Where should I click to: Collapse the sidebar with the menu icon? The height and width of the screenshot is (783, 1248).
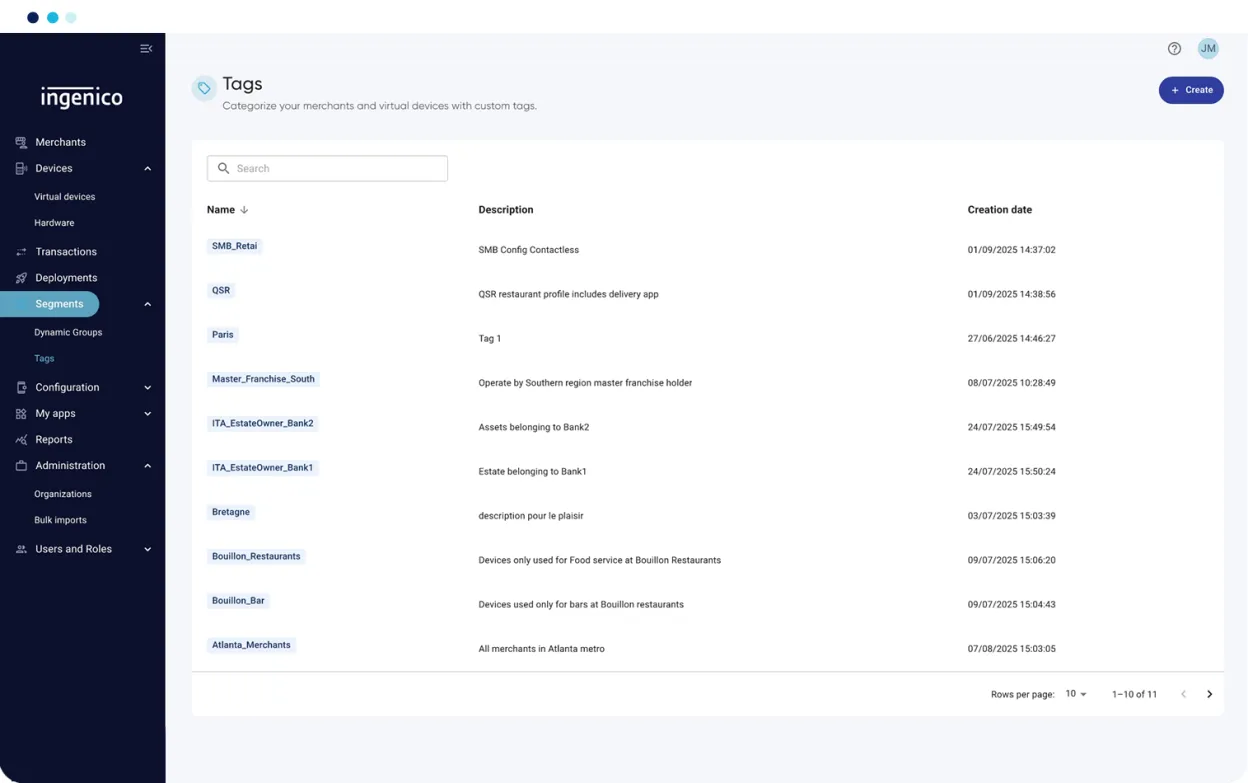(x=146, y=49)
